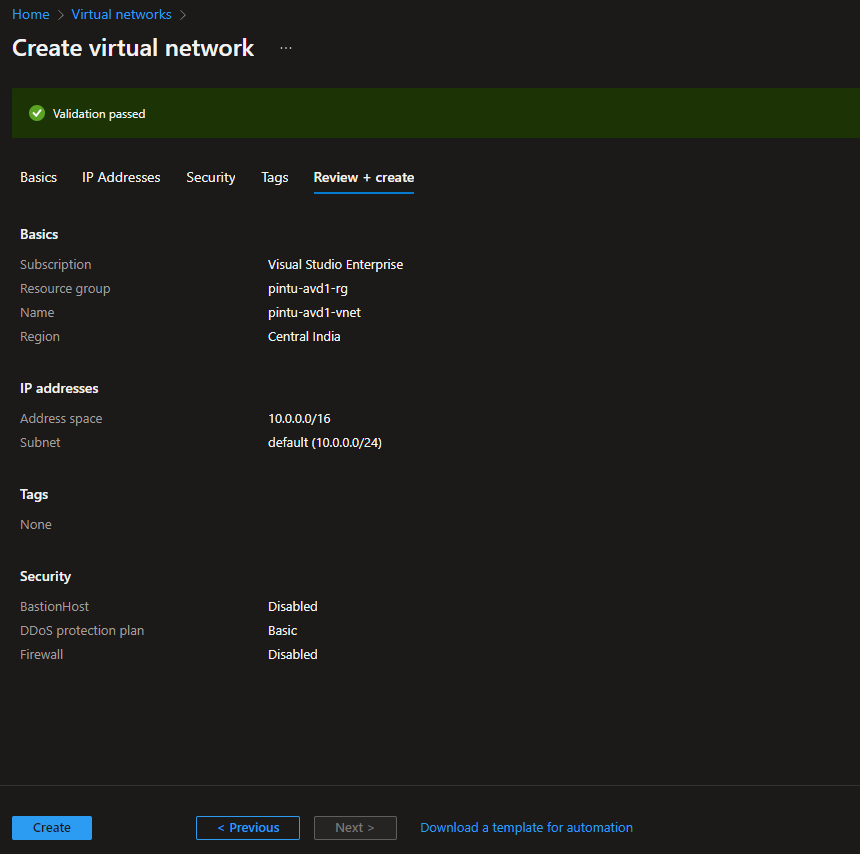Switch to the IP Addresses tab
Viewport: 860px width, 854px height.
click(x=121, y=177)
